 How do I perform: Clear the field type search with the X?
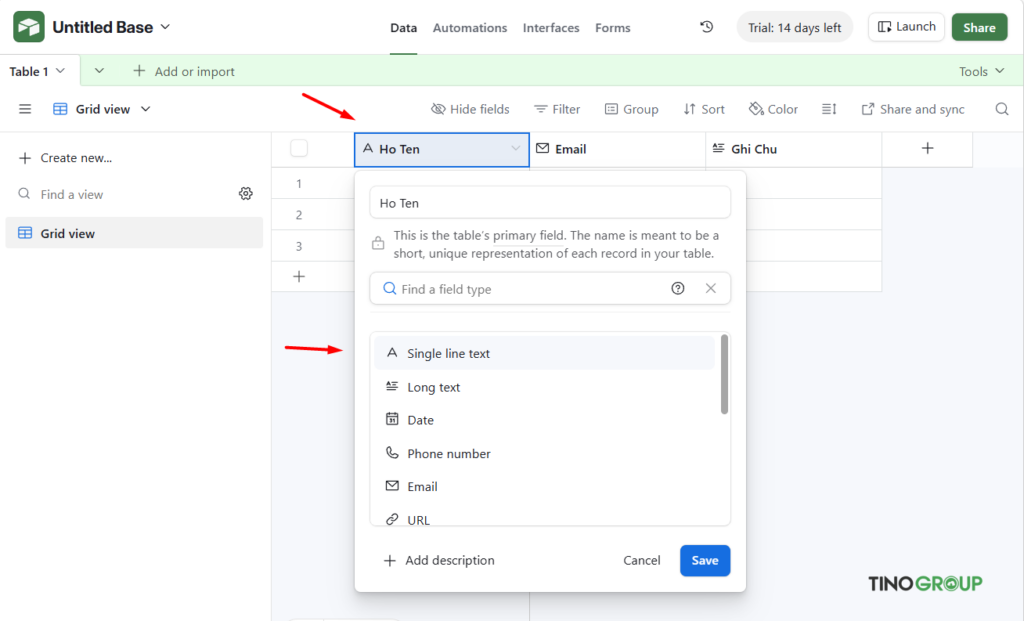(710, 288)
